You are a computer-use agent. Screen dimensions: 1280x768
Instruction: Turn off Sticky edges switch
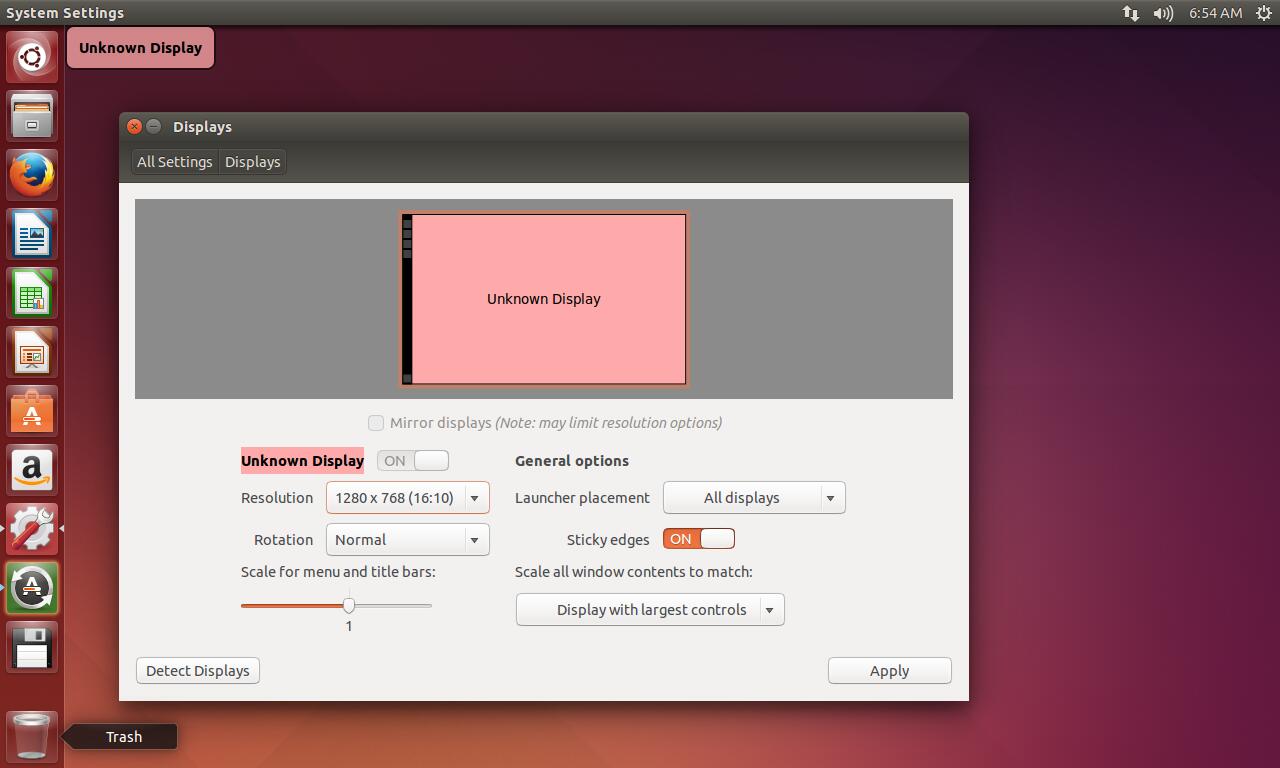pos(699,539)
